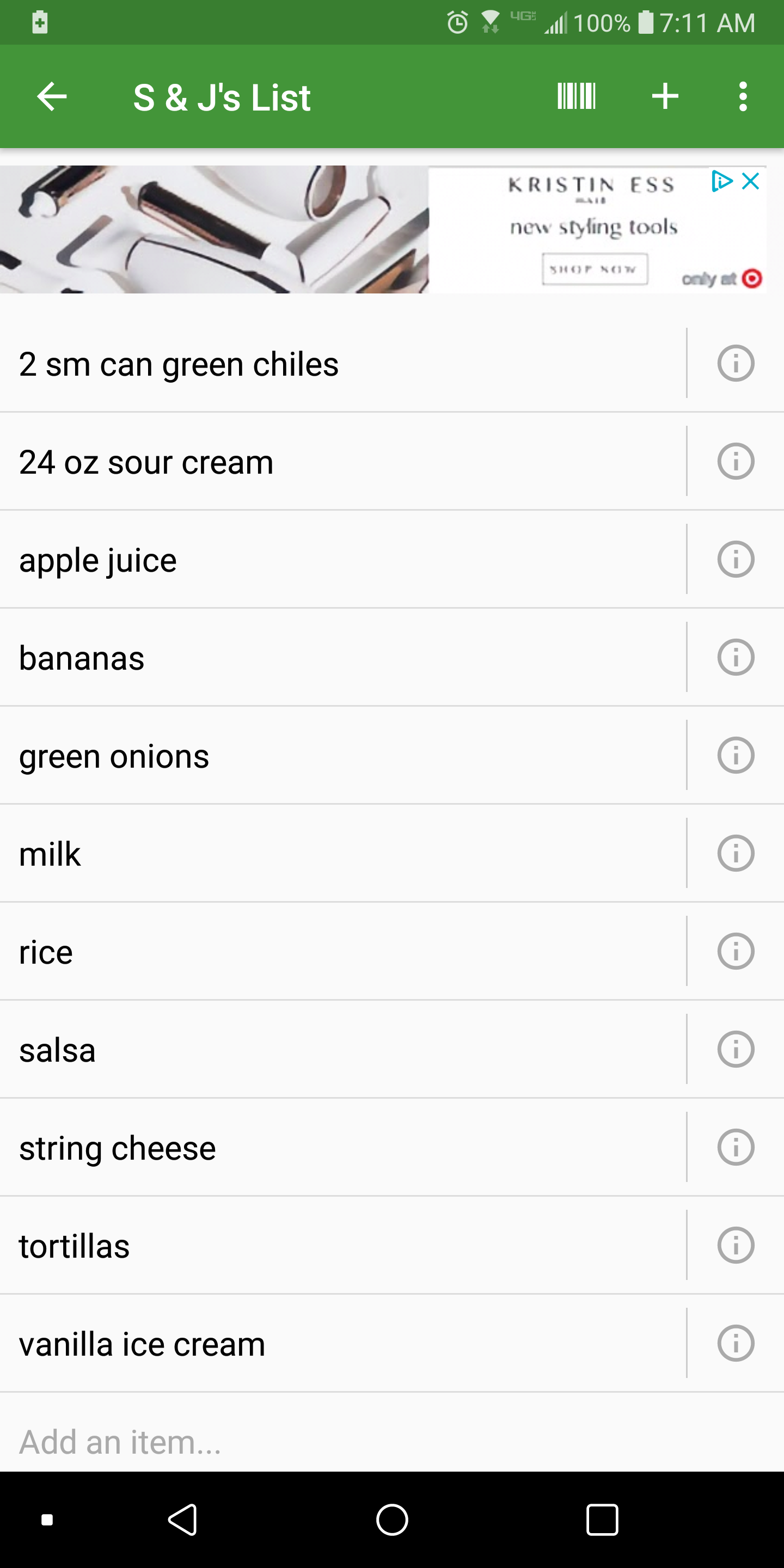Screen dimensions: 784x1568
Task: Tap info icon beside rice
Action: coord(736,951)
